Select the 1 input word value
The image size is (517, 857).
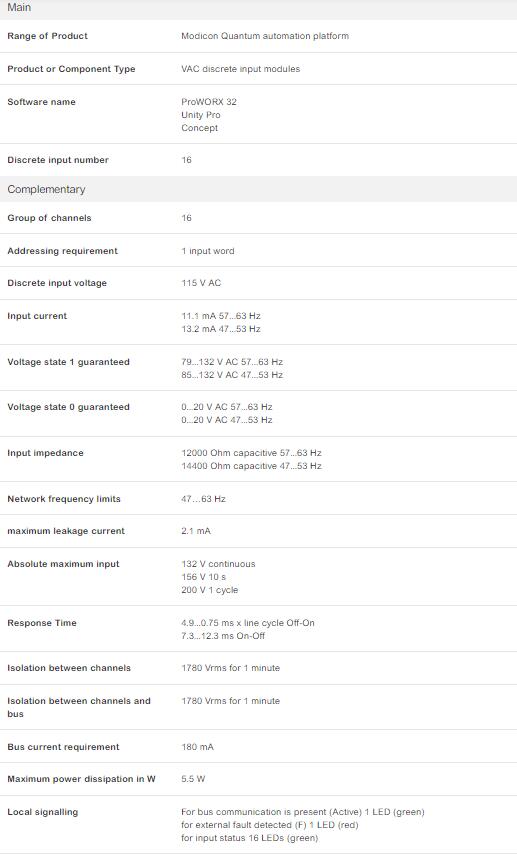208,251
